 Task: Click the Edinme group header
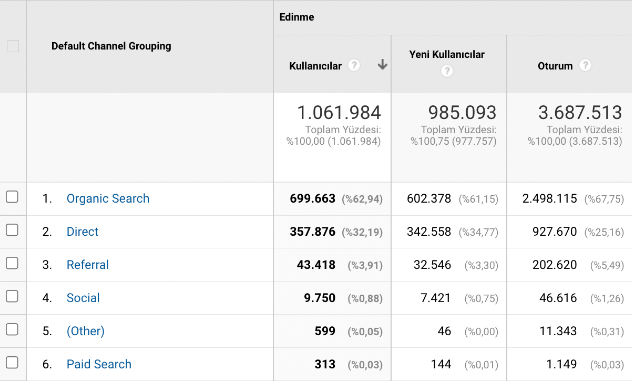coord(297,17)
